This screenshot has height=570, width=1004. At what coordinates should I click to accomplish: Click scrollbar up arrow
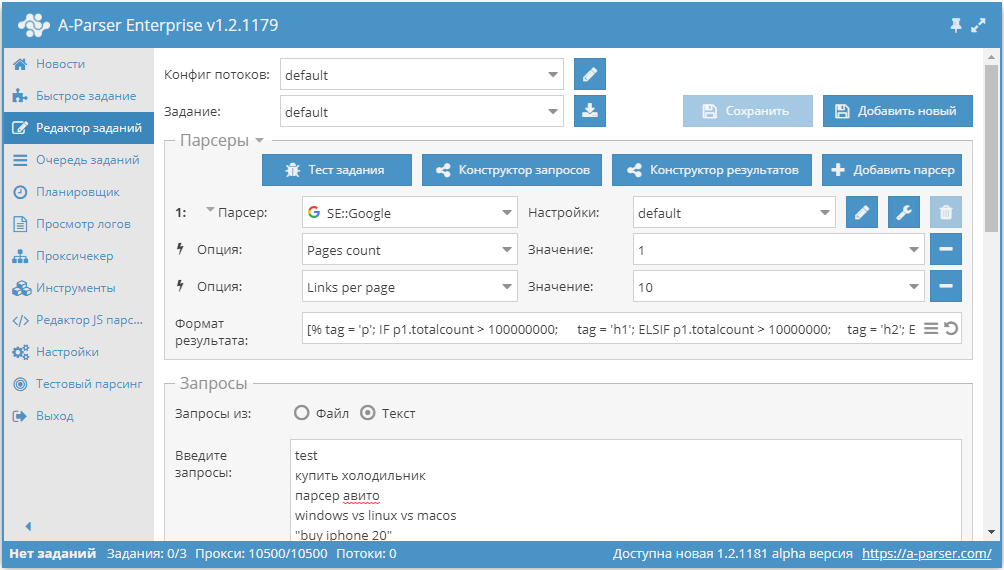(x=991, y=57)
